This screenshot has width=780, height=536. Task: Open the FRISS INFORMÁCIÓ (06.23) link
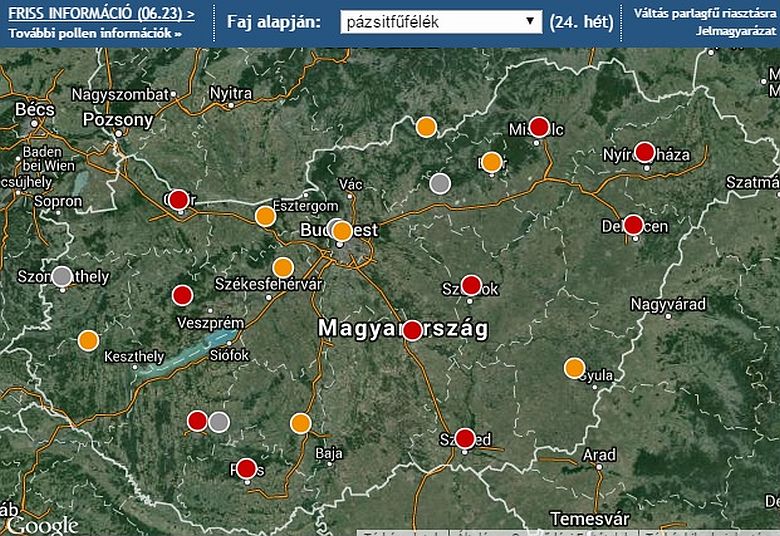click(x=100, y=15)
